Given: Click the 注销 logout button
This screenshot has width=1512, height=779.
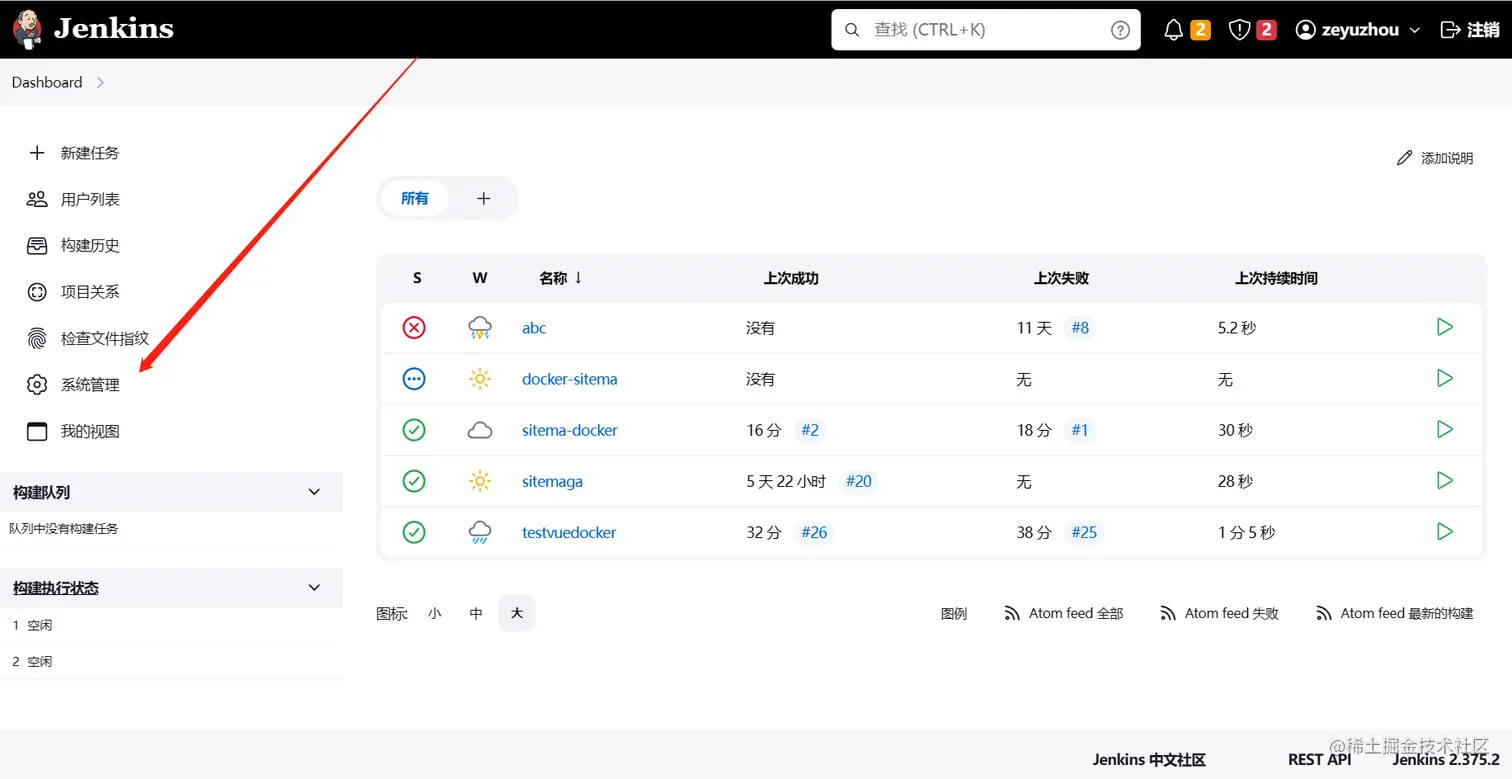Looking at the screenshot, I should (1469, 30).
